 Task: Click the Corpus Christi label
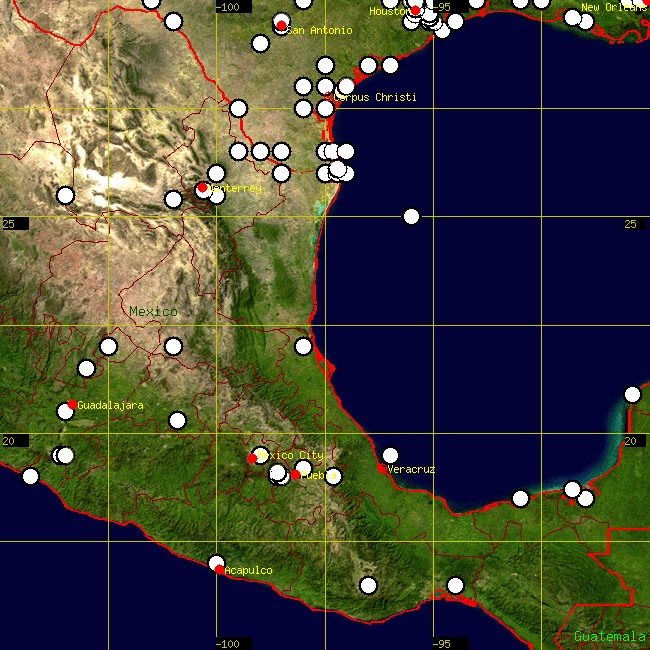(x=374, y=97)
